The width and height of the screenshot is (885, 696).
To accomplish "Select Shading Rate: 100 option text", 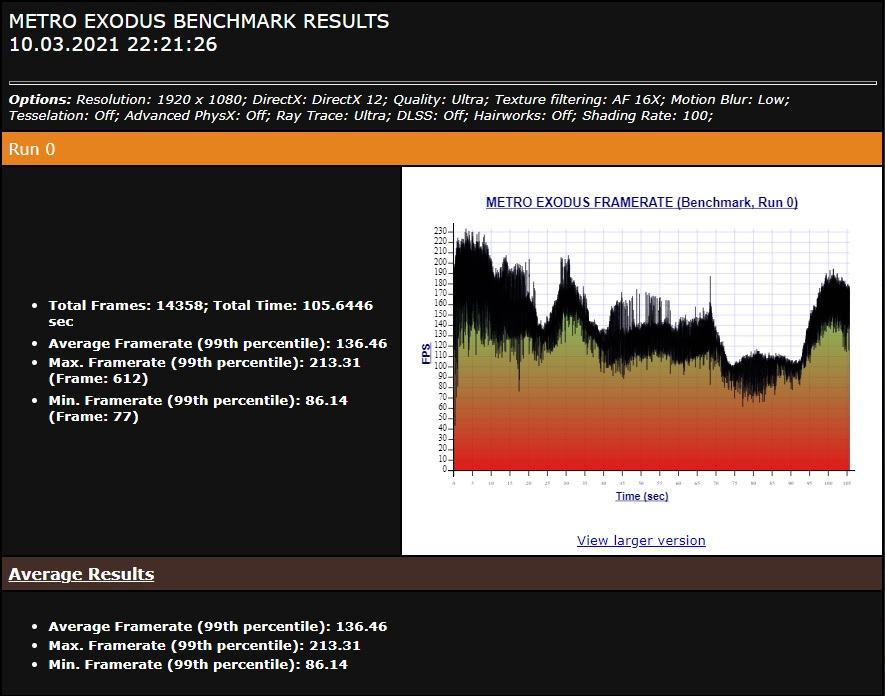I will (648, 116).
